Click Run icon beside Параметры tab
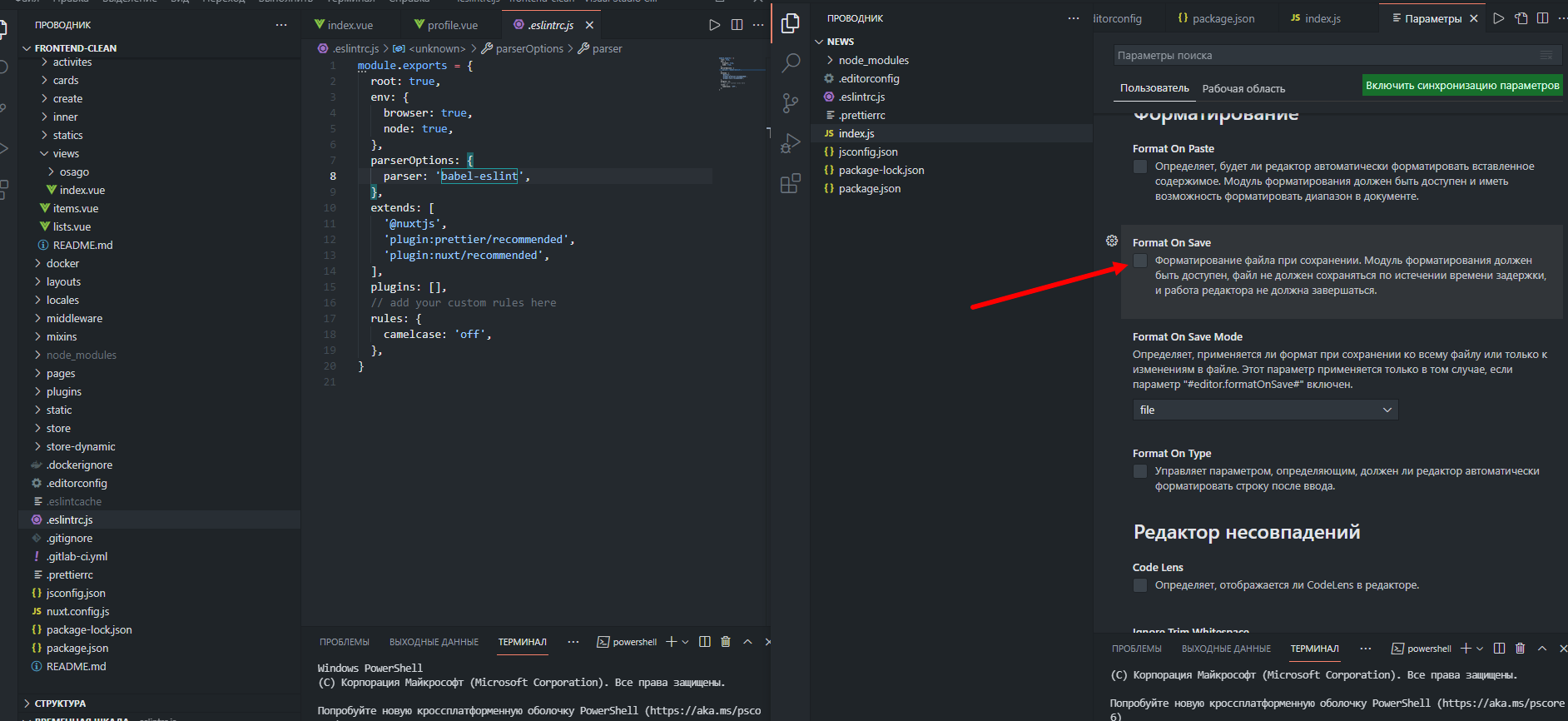1568x721 pixels. tap(1499, 18)
